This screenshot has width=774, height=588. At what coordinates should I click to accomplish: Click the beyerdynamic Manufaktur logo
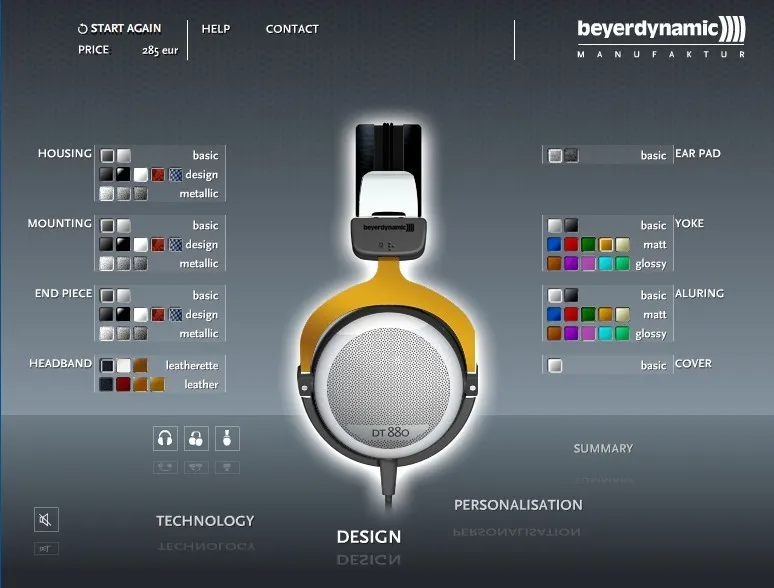point(661,37)
